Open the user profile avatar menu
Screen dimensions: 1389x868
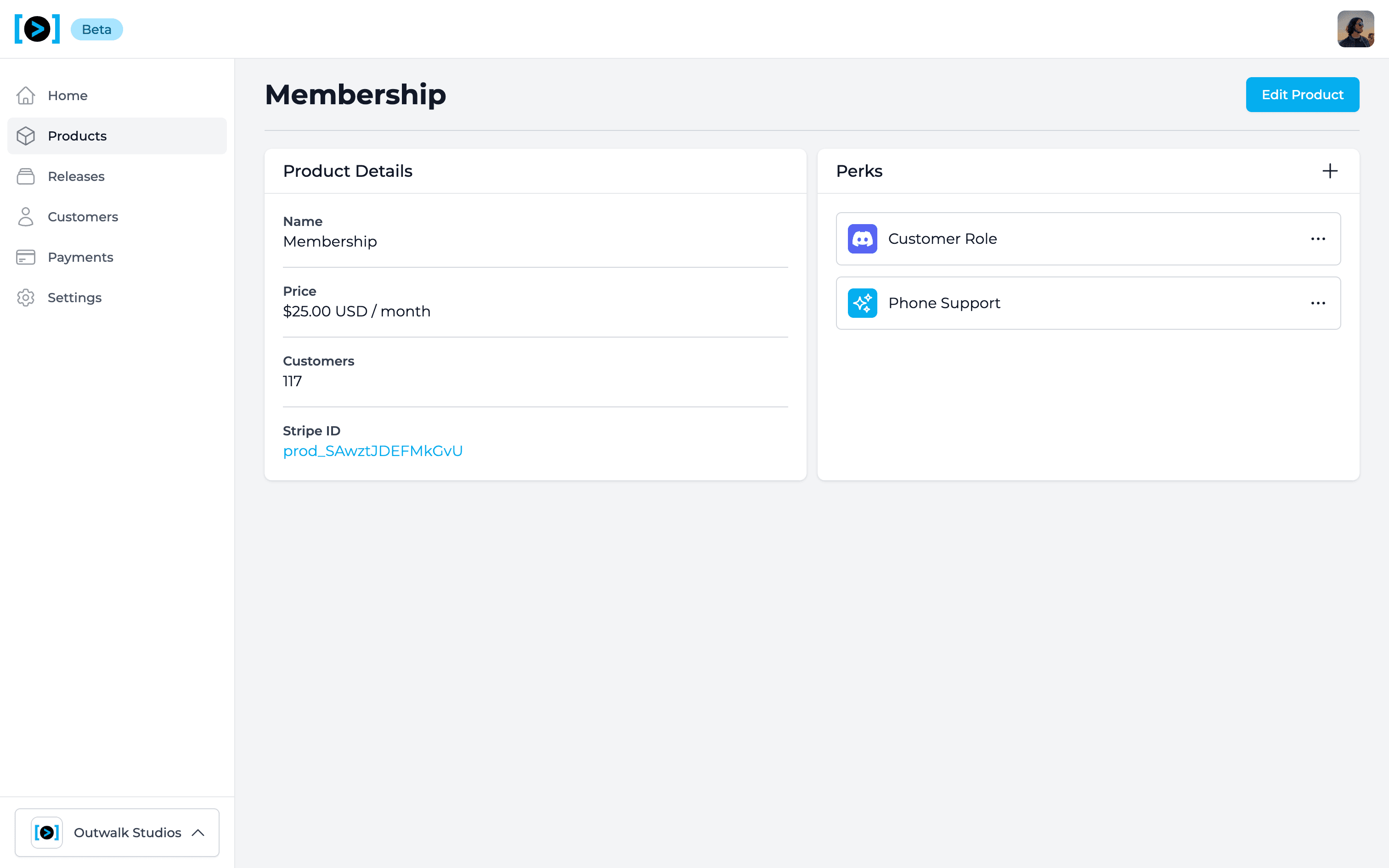[x=1355, y=29]
